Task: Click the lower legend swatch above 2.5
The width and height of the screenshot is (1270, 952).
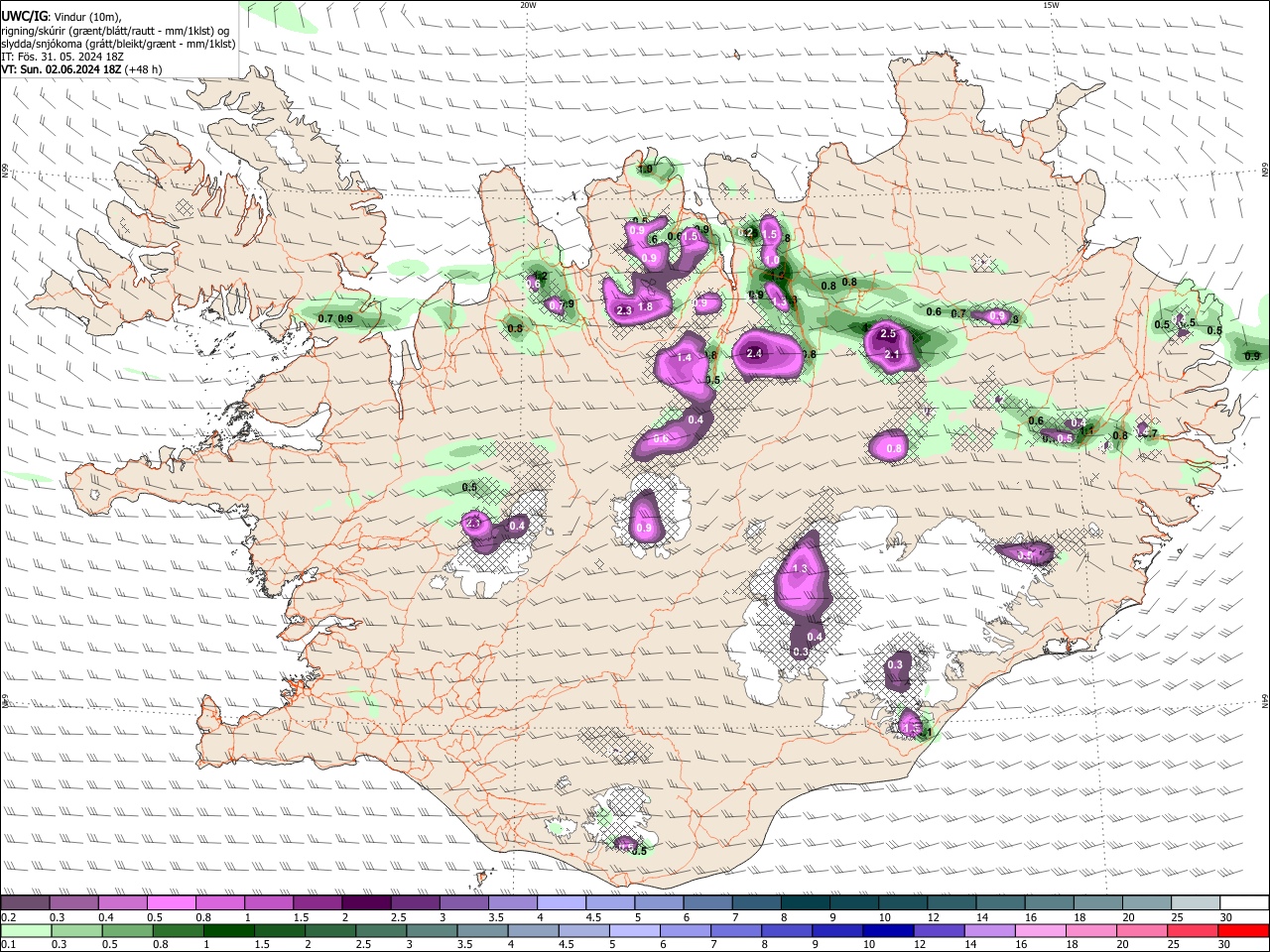Action: coord(381,930)
